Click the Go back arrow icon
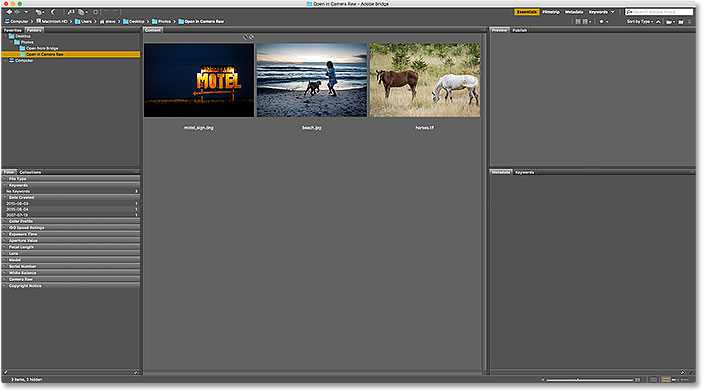The image size is (704, 392). [9, 12]
